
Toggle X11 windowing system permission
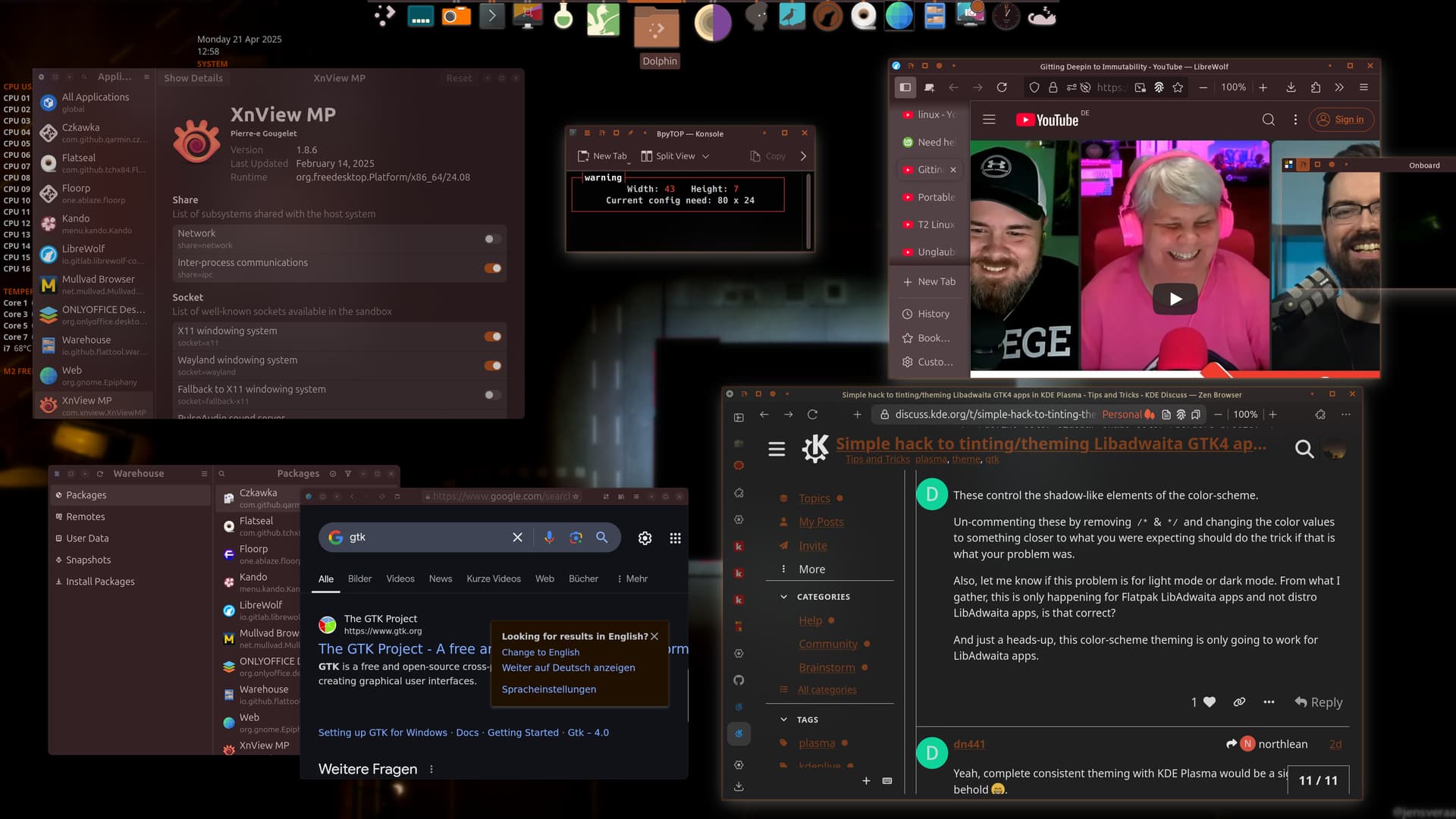[x=492, y=337]
